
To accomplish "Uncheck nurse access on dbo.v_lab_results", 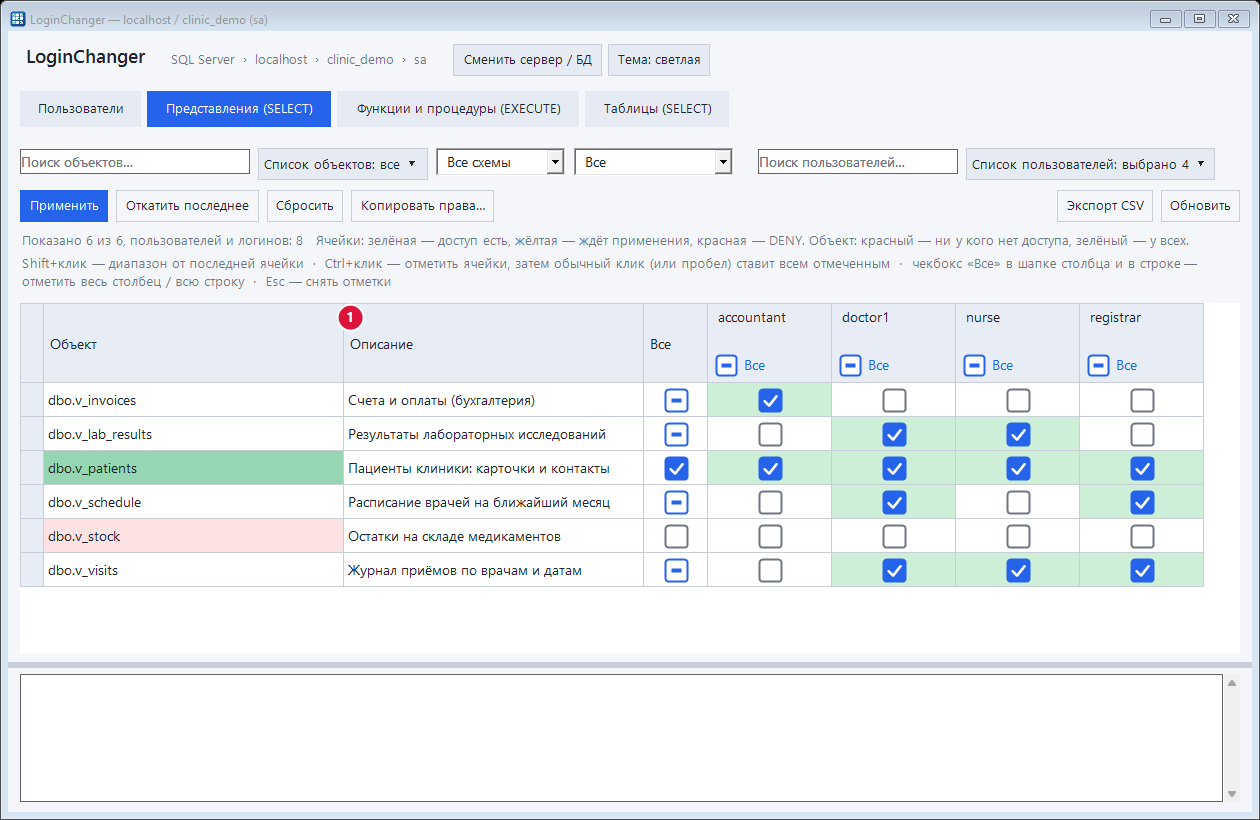I will click(1018, 435).
